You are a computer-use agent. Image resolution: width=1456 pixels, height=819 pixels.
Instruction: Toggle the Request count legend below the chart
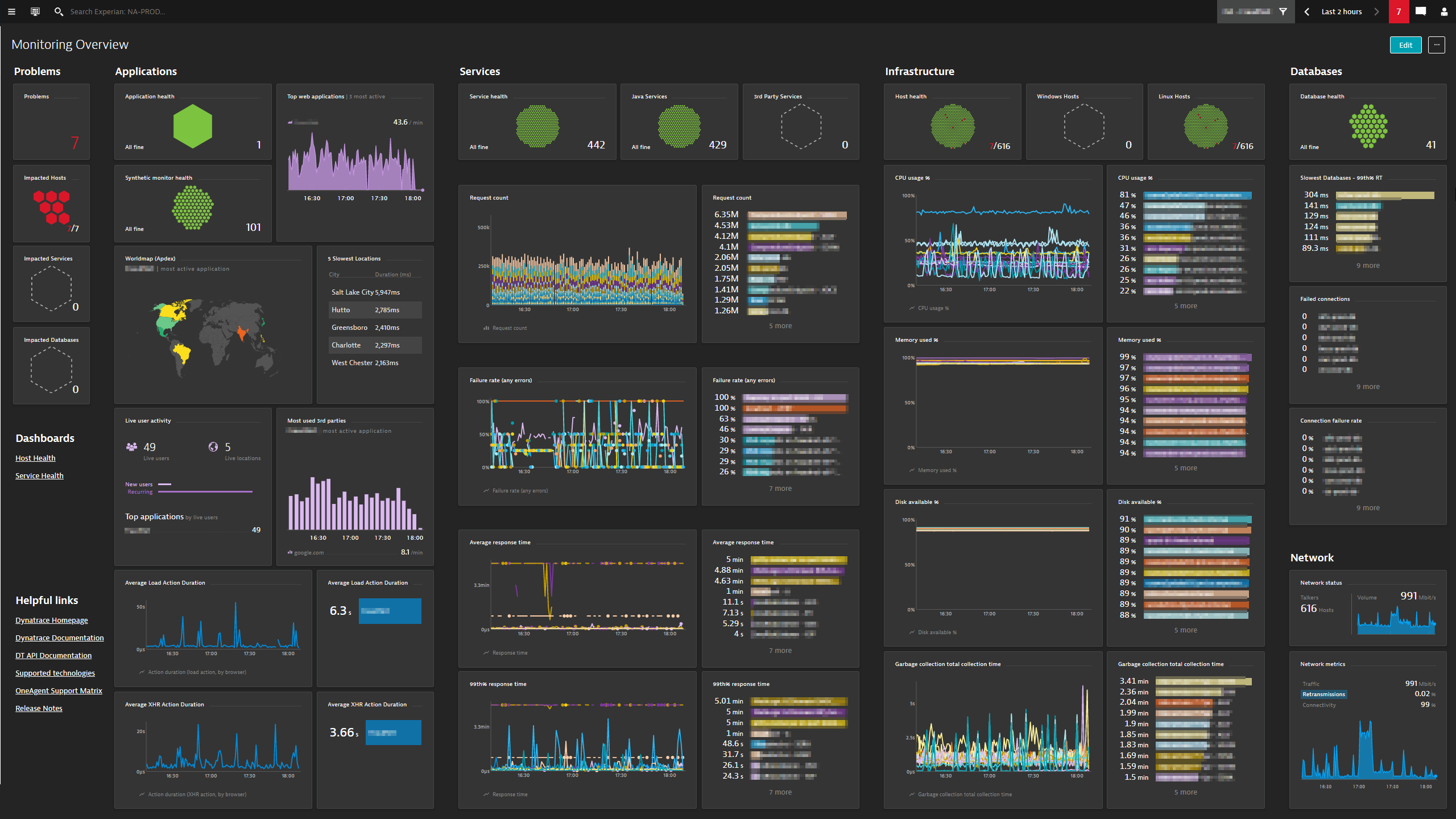click(505, 328)
